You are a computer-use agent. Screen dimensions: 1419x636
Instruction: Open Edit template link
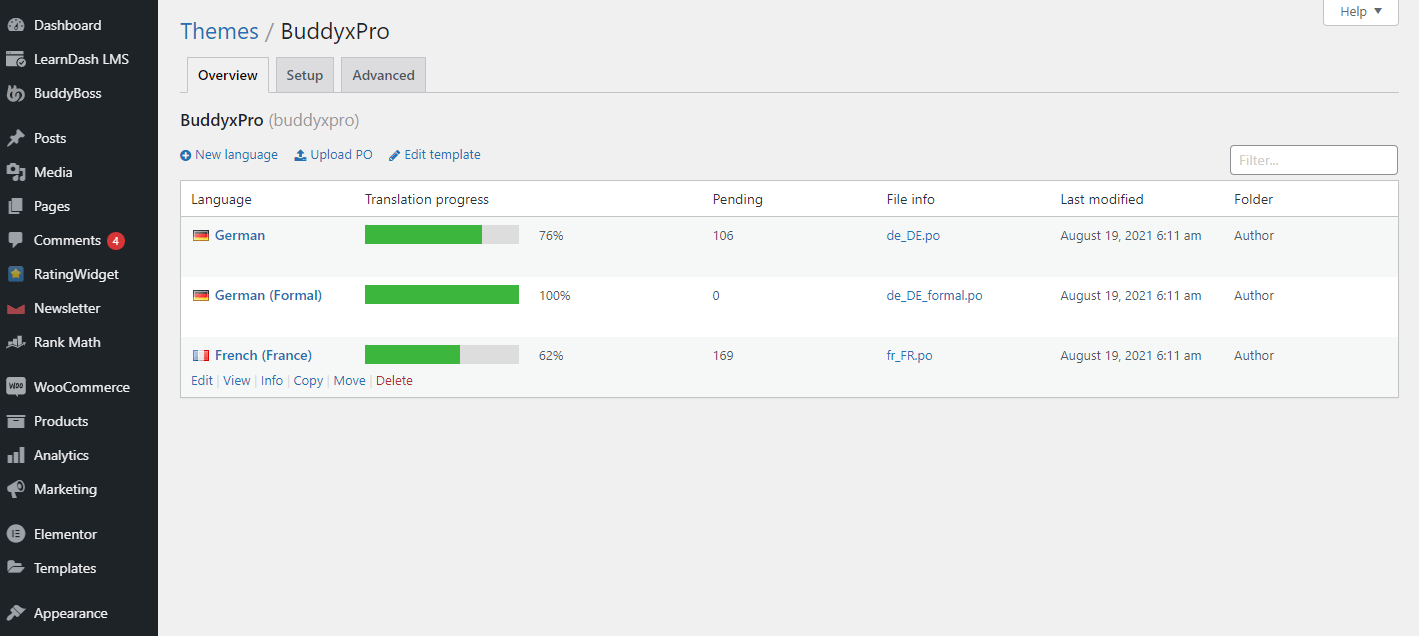coord(435,155)
